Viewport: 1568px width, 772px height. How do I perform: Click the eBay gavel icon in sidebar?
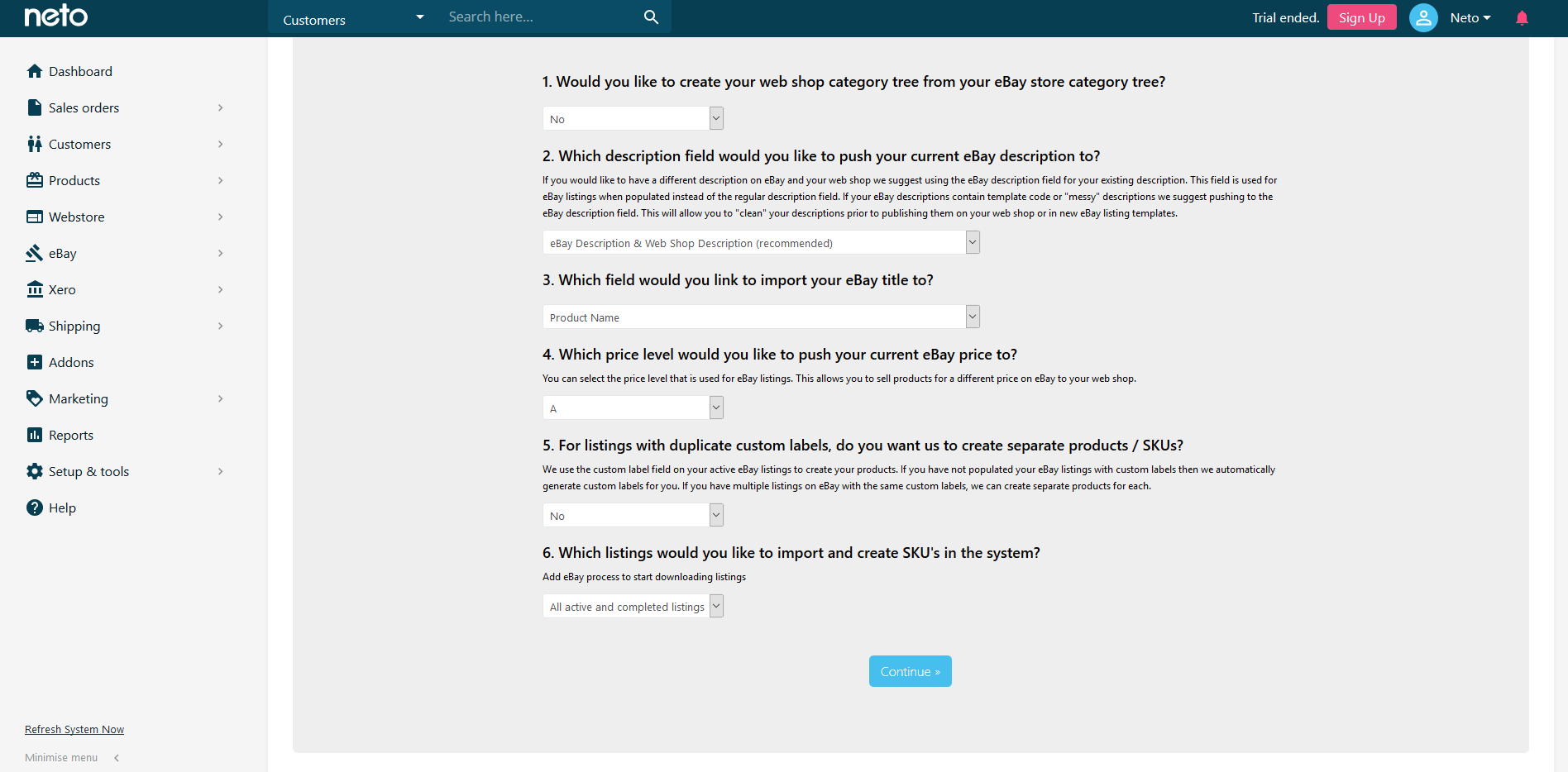(x=35, y=253)
